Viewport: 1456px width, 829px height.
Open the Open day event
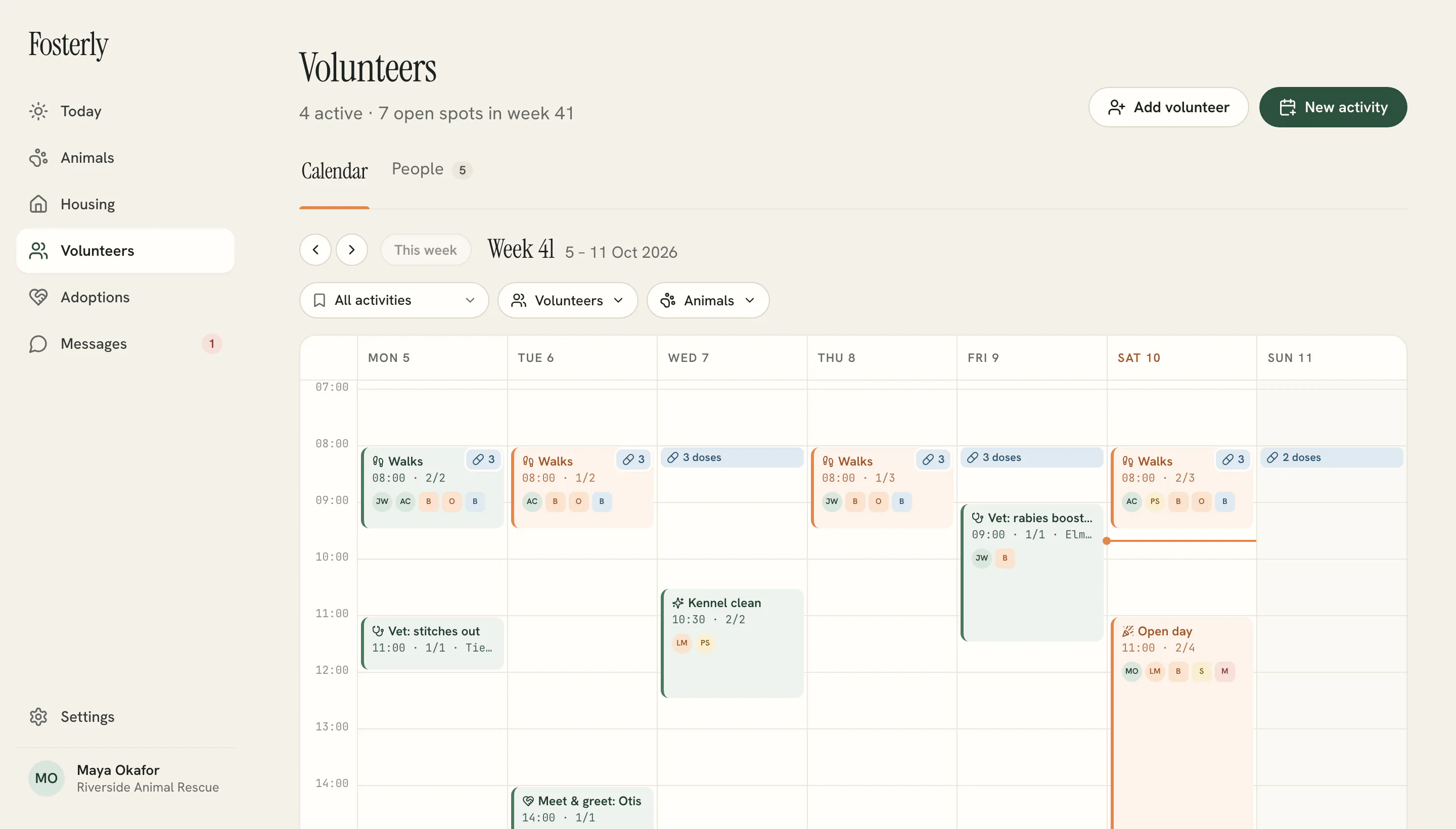coord(1181,723)
